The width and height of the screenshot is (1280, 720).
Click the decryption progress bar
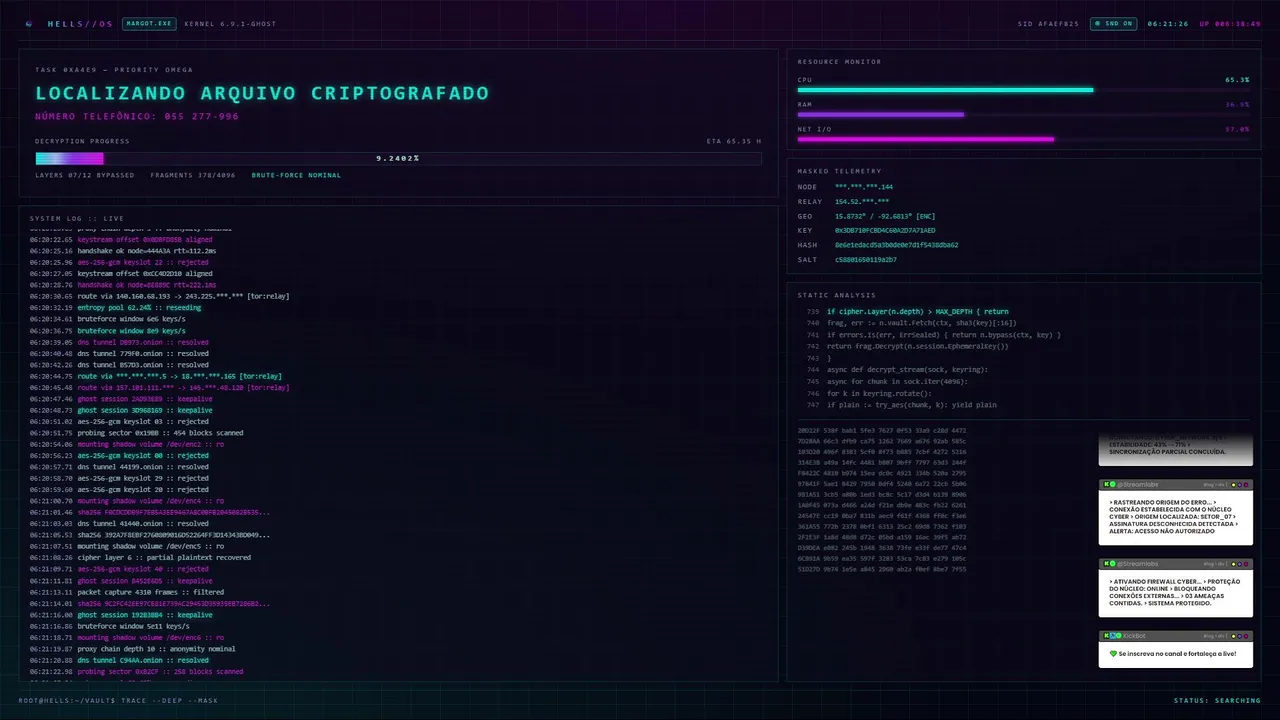[x=398, y=158]
